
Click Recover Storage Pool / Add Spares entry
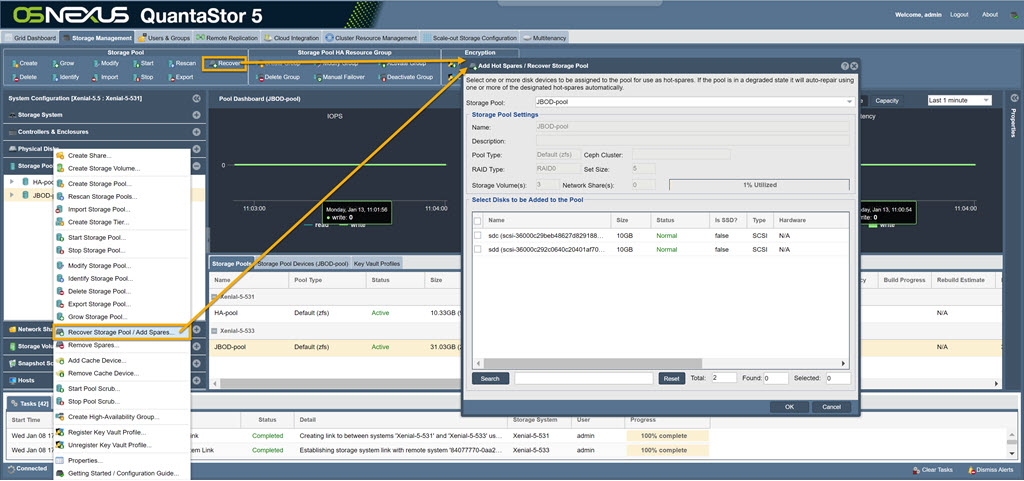point(121,333)
